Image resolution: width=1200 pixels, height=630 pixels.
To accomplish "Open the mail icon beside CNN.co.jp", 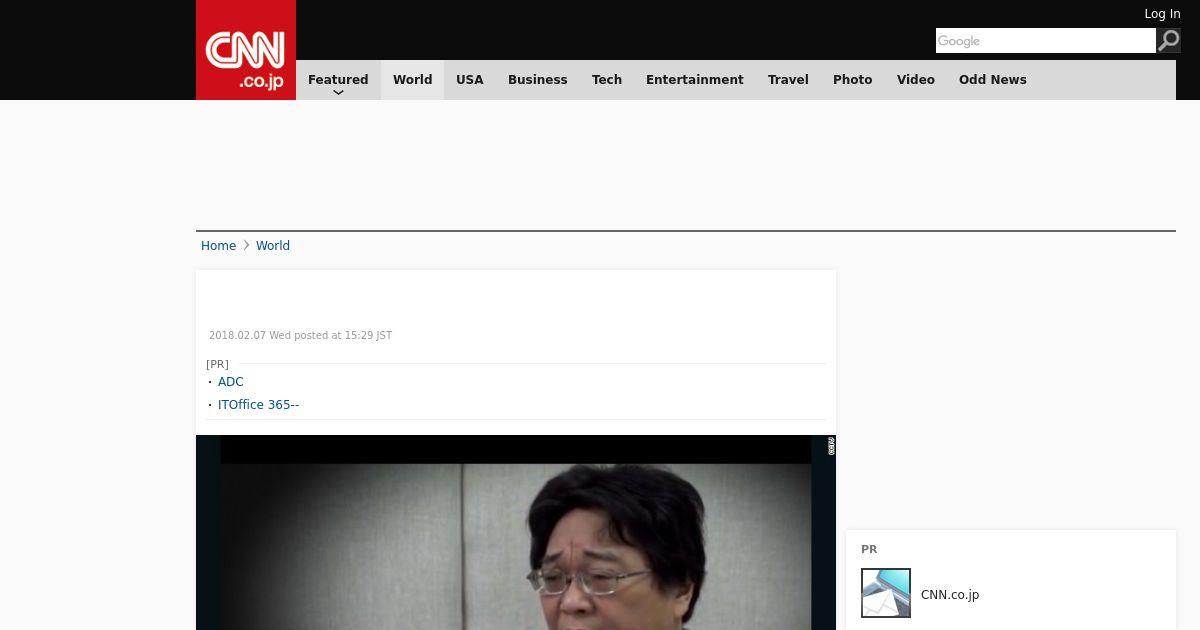I will pos(886,593).
